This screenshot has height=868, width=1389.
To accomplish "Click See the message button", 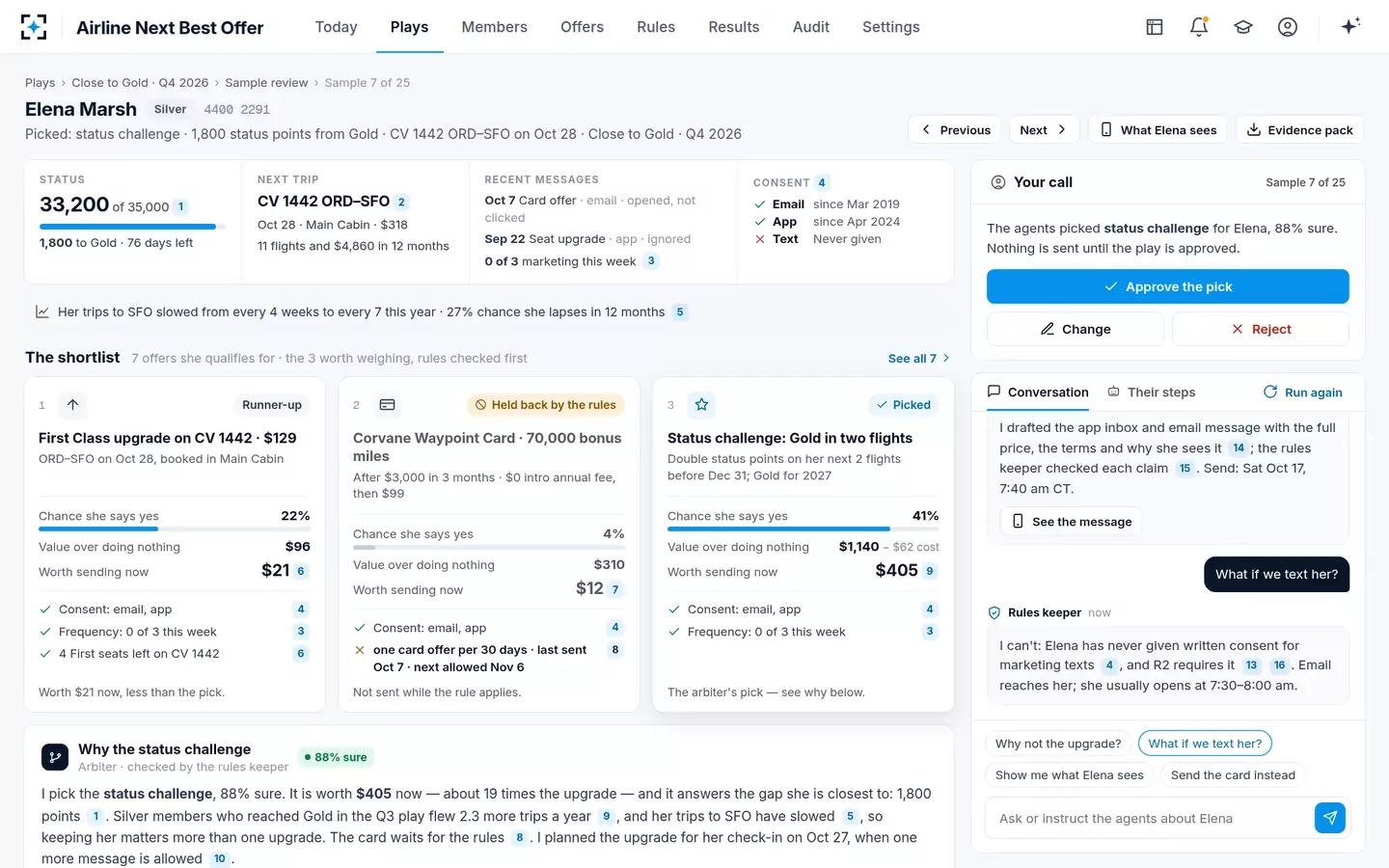I will (x=1071, y=522).
